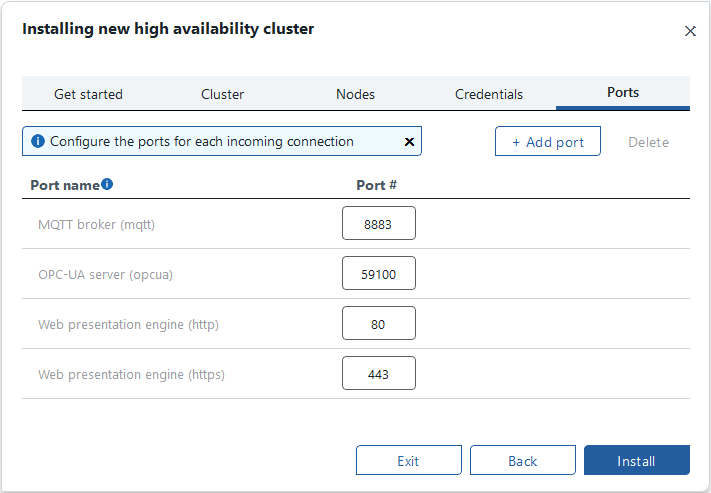The width and height of the screenshot is (711, 493).
Task: Select the Web presentation engine (http) label
Action: (128, 324)
